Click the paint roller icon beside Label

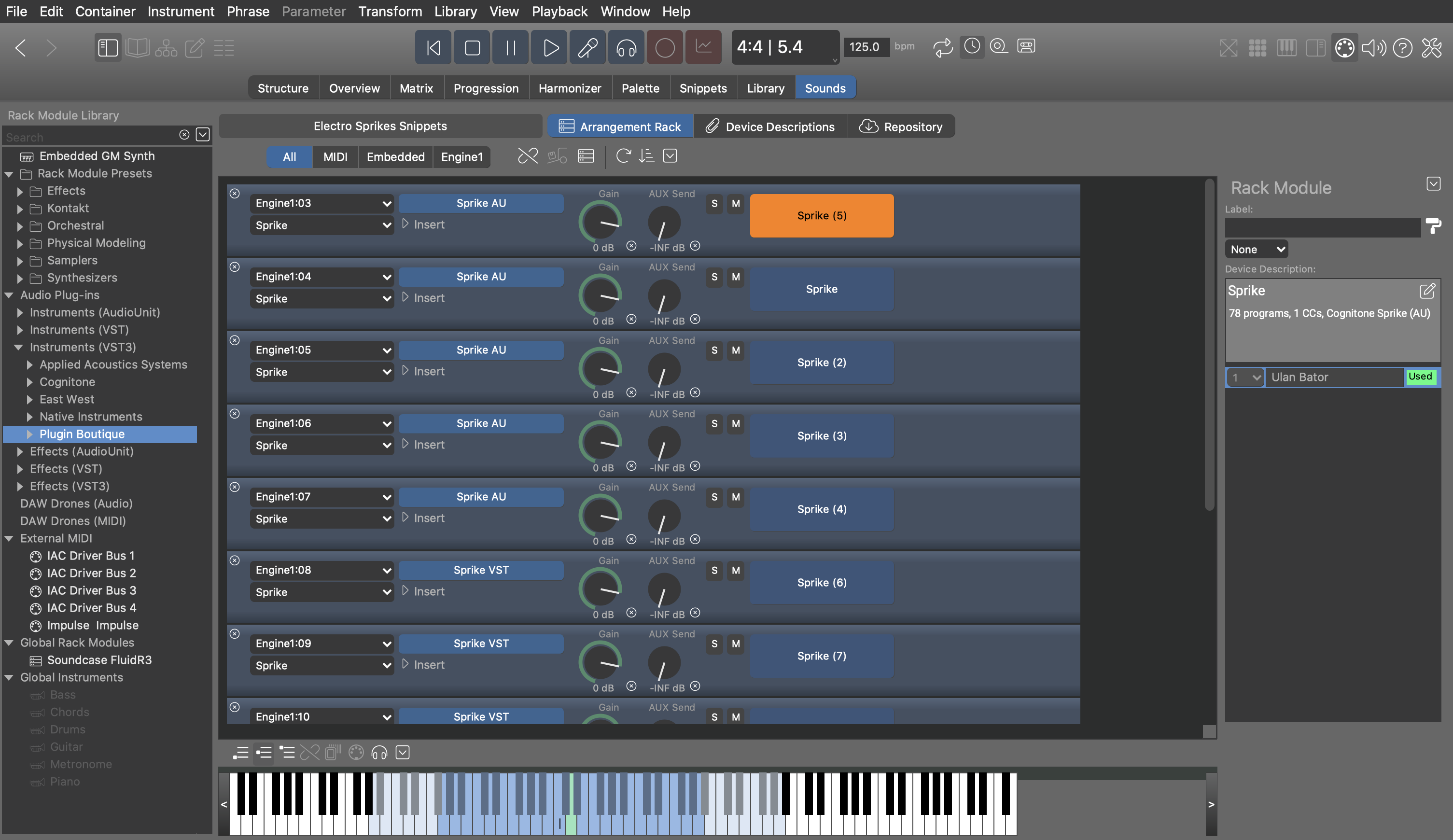pyautogui.click(x=1433, y=226)
